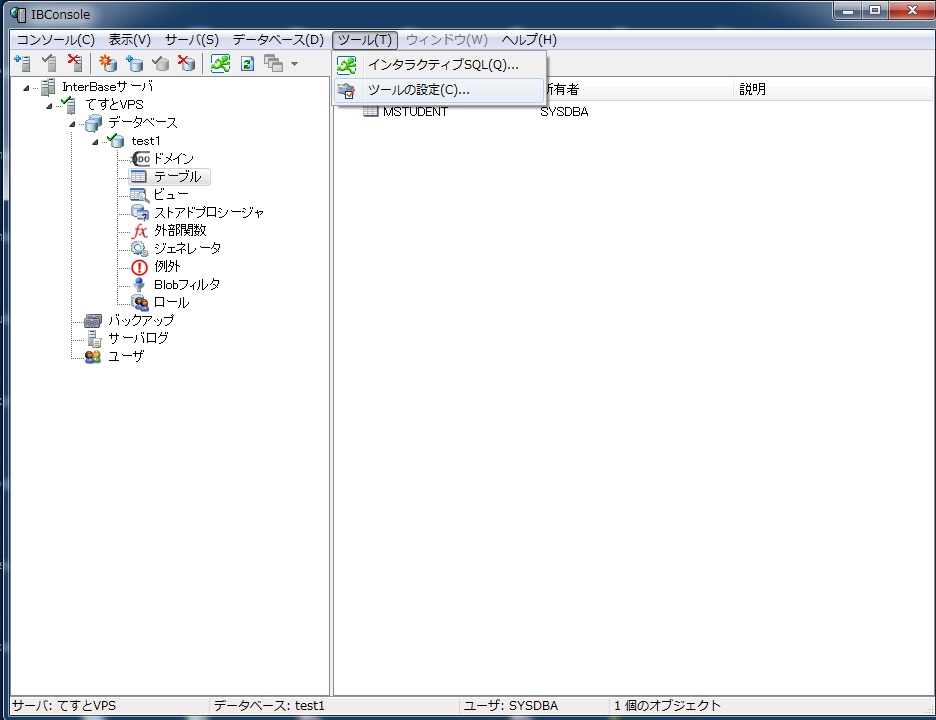Click the 外部関数 fx icon
The width and height of the screenshot is (936, 720).
pyautogui.click(x=140, y=230)
